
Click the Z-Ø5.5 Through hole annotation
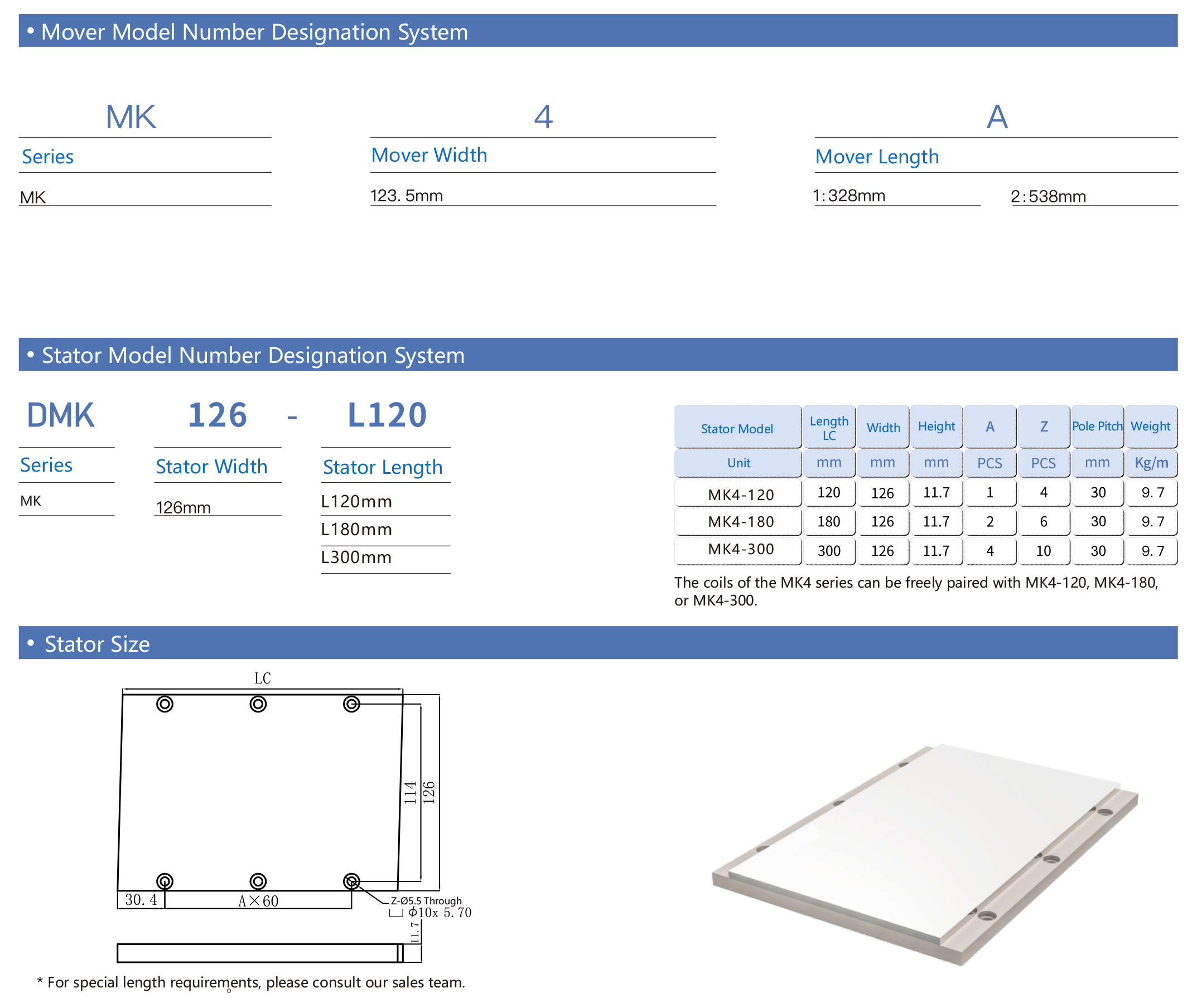tap(426, 901)
